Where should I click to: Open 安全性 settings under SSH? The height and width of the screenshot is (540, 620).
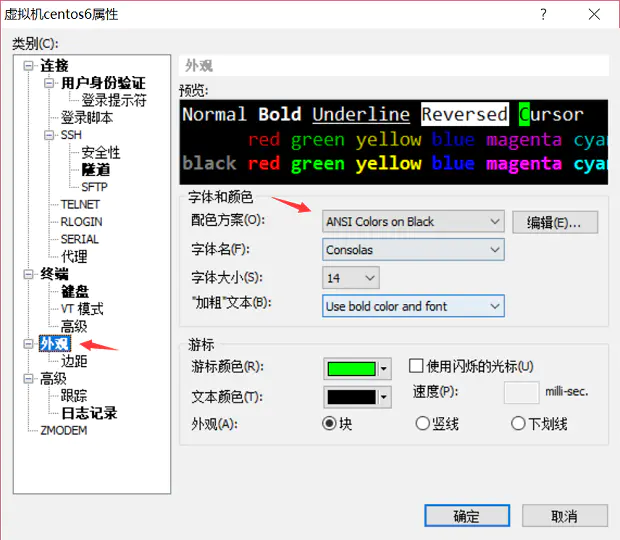(101, 153)
